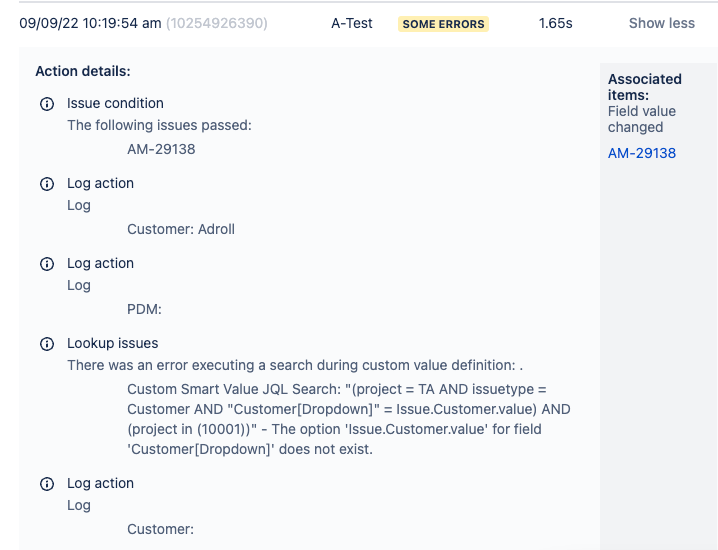Click the Lookup issues heading
Viewport: 718px width, 550px height.
pos(113,343)
